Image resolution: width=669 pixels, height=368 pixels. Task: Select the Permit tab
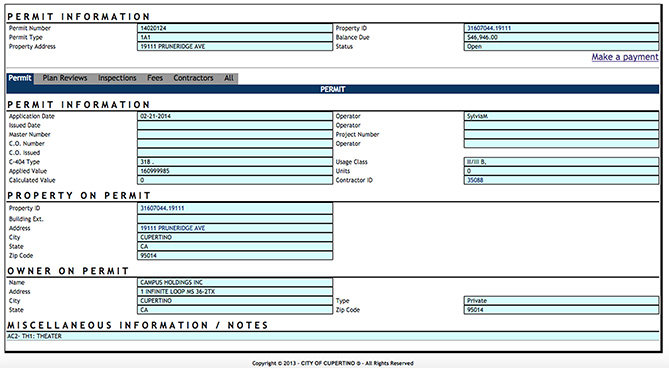20,78
